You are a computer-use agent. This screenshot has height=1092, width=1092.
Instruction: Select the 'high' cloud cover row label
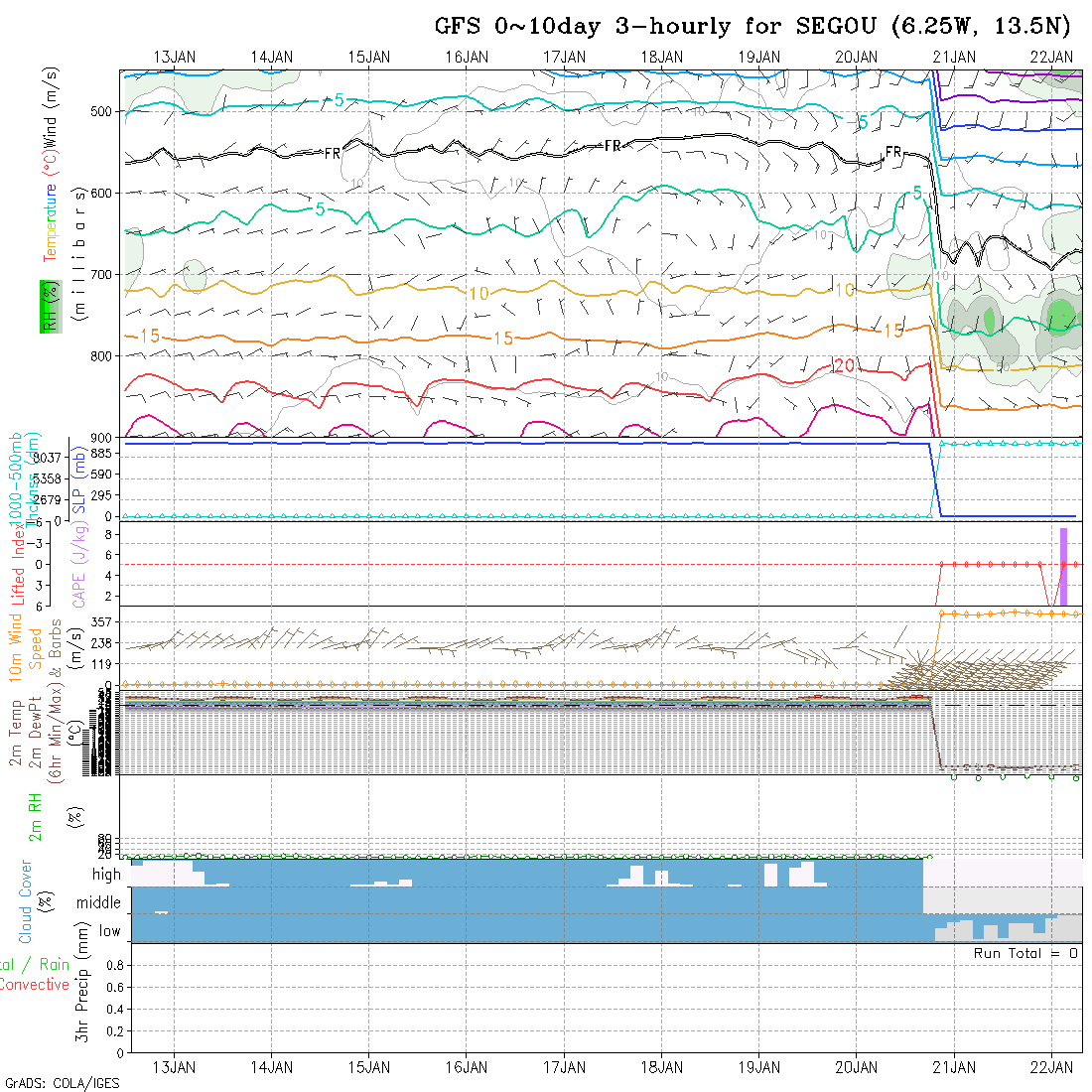click(x=106, y=875)
